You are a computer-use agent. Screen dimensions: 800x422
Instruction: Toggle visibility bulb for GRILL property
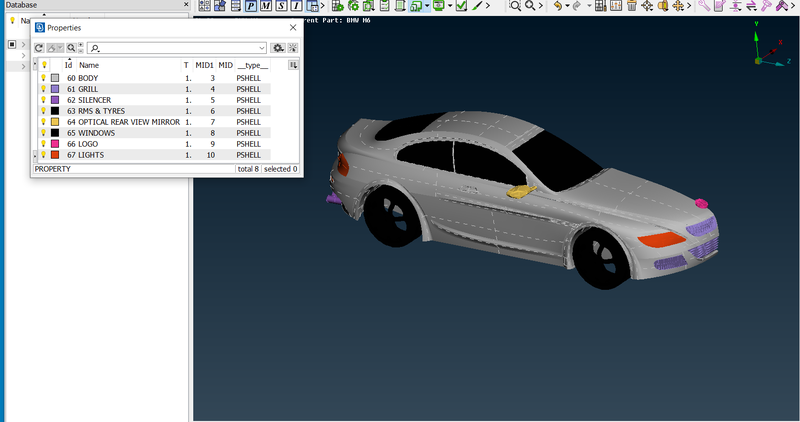click(43, 89)
